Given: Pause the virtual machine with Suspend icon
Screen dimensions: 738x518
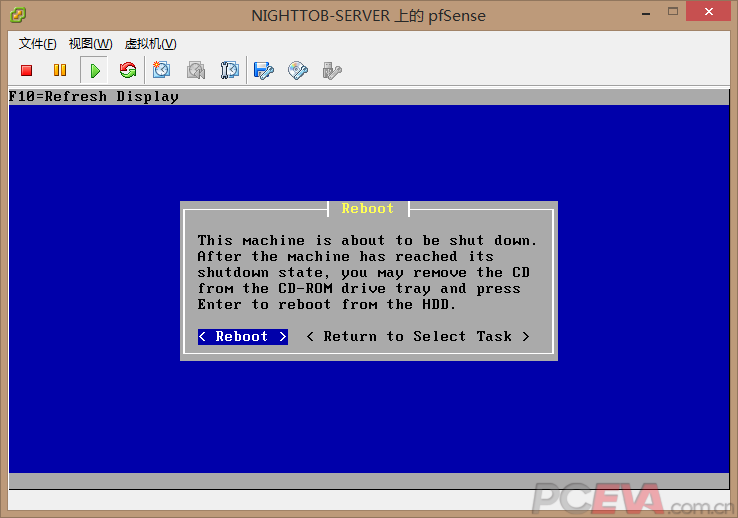Looking at the screenshot, I should 59,70.
